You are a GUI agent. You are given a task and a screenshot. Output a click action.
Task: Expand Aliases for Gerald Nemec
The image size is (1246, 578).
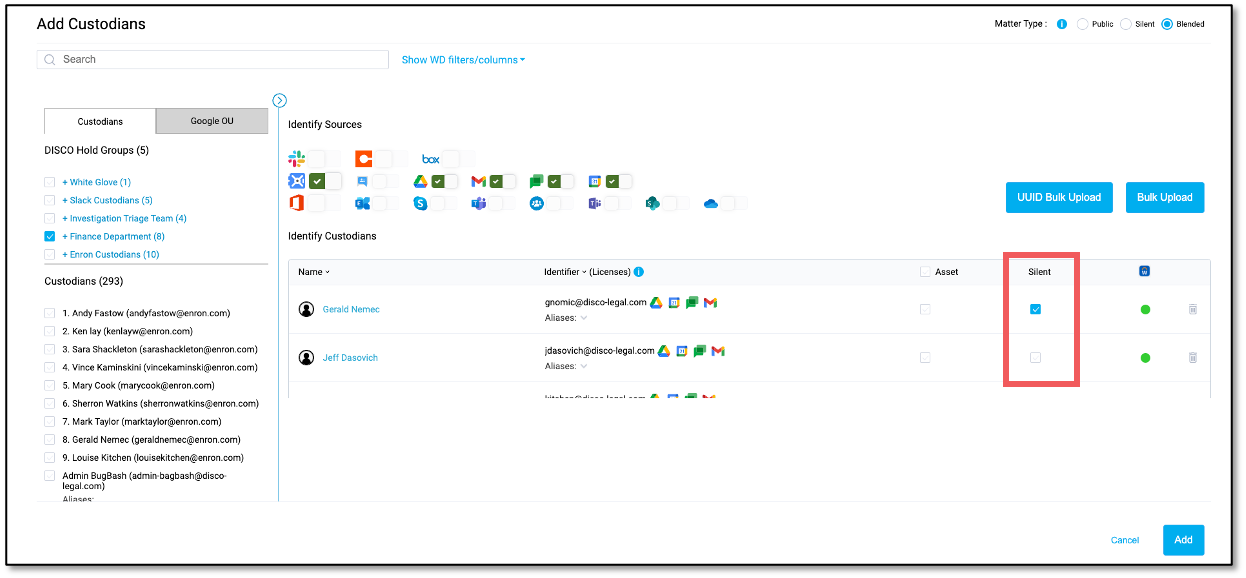(584, 318)
